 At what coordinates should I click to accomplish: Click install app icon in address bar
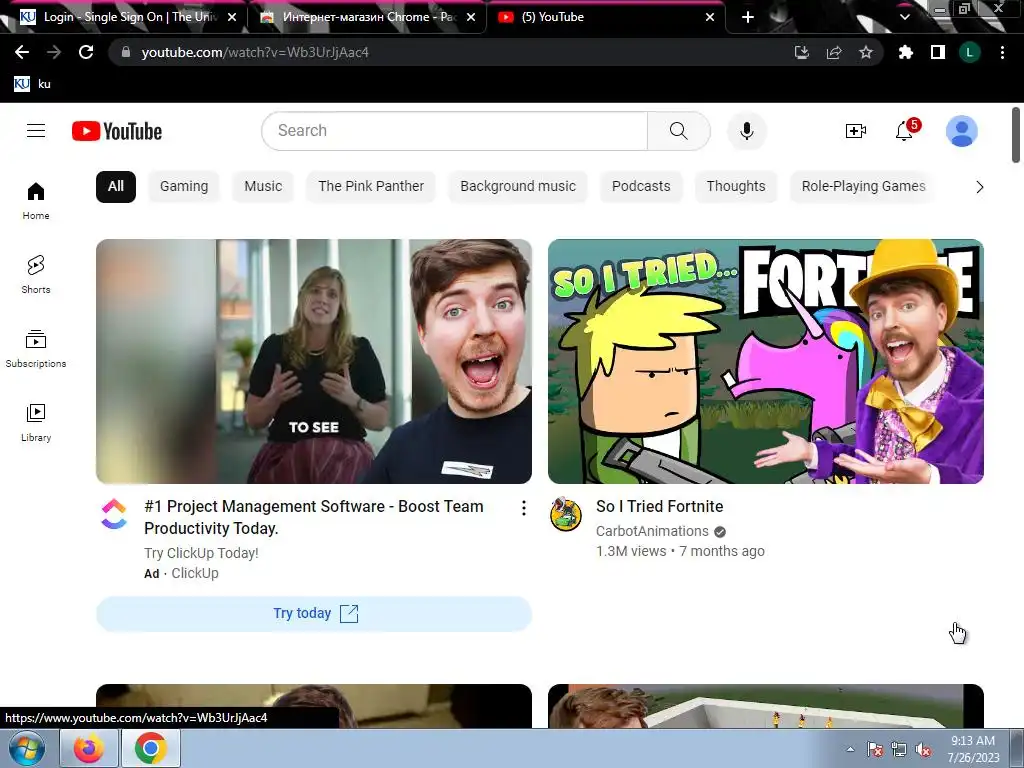[x=802, y=52]
